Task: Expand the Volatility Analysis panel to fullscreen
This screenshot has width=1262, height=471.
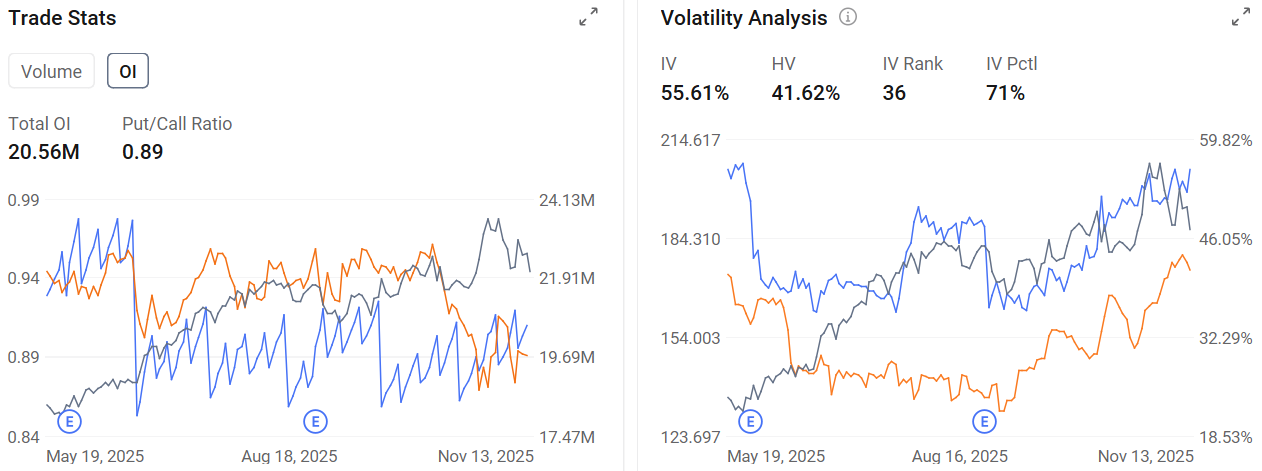Action: tap(1241, 17)
